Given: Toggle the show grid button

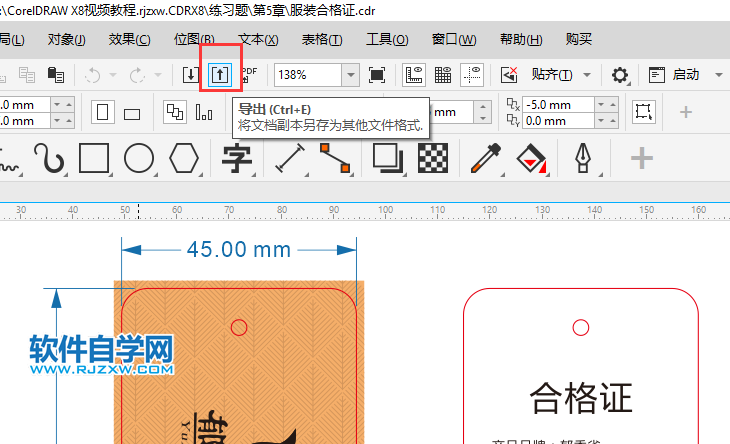Looking at the screenshot, I should (x=443, y=75).
